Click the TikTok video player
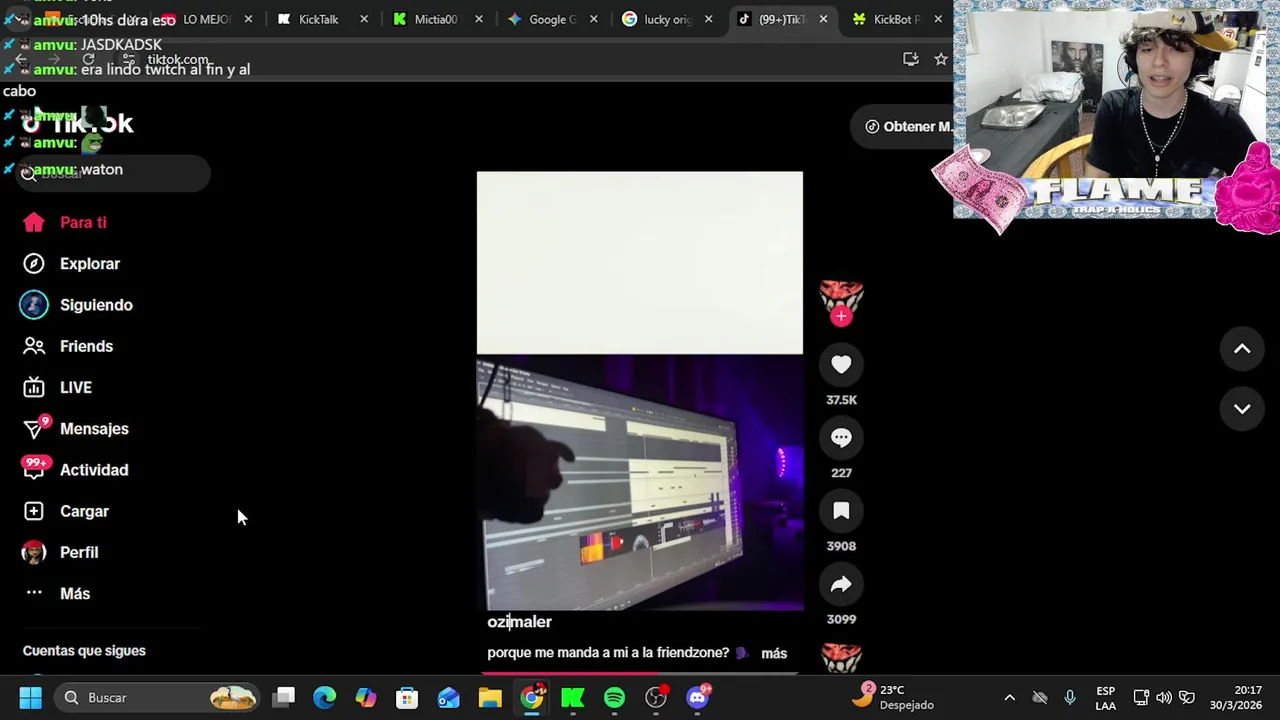The height and width of the screenshot is (720, 1280). (x=640, y=391)
